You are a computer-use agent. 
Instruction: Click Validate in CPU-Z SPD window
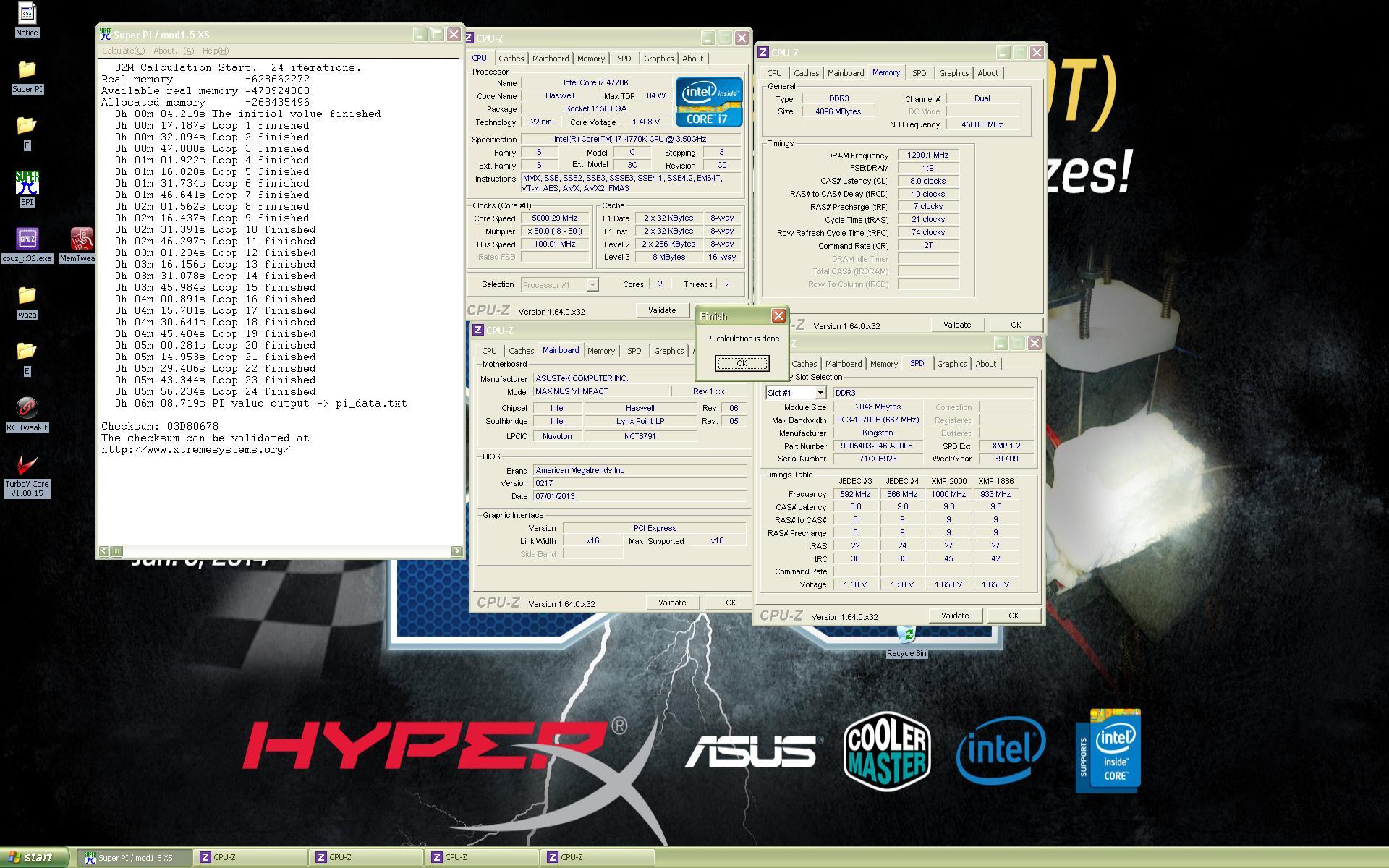pyautogui.click(x=954, y=616)
